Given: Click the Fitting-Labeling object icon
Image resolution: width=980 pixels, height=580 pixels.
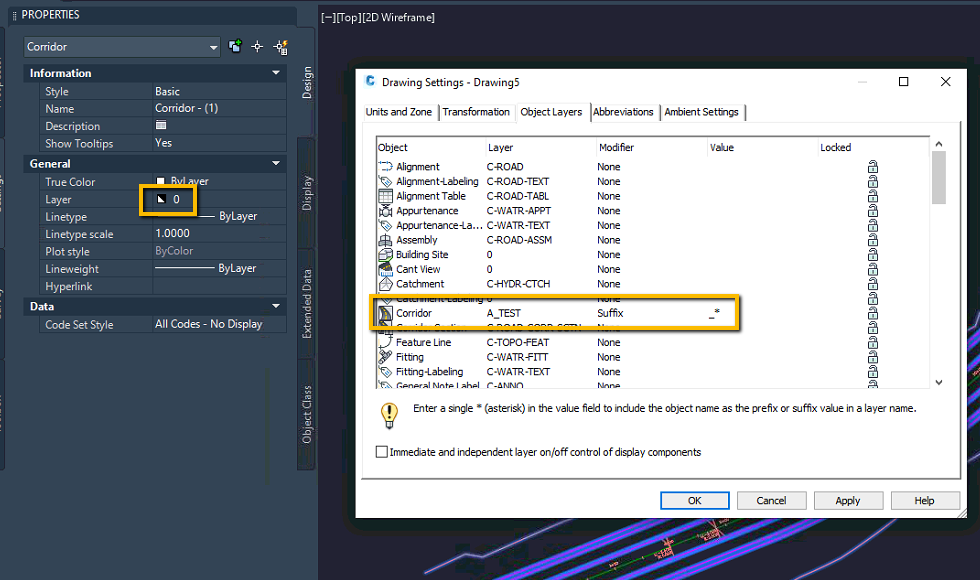Looking at the screenshot, I should pos(386,372).
